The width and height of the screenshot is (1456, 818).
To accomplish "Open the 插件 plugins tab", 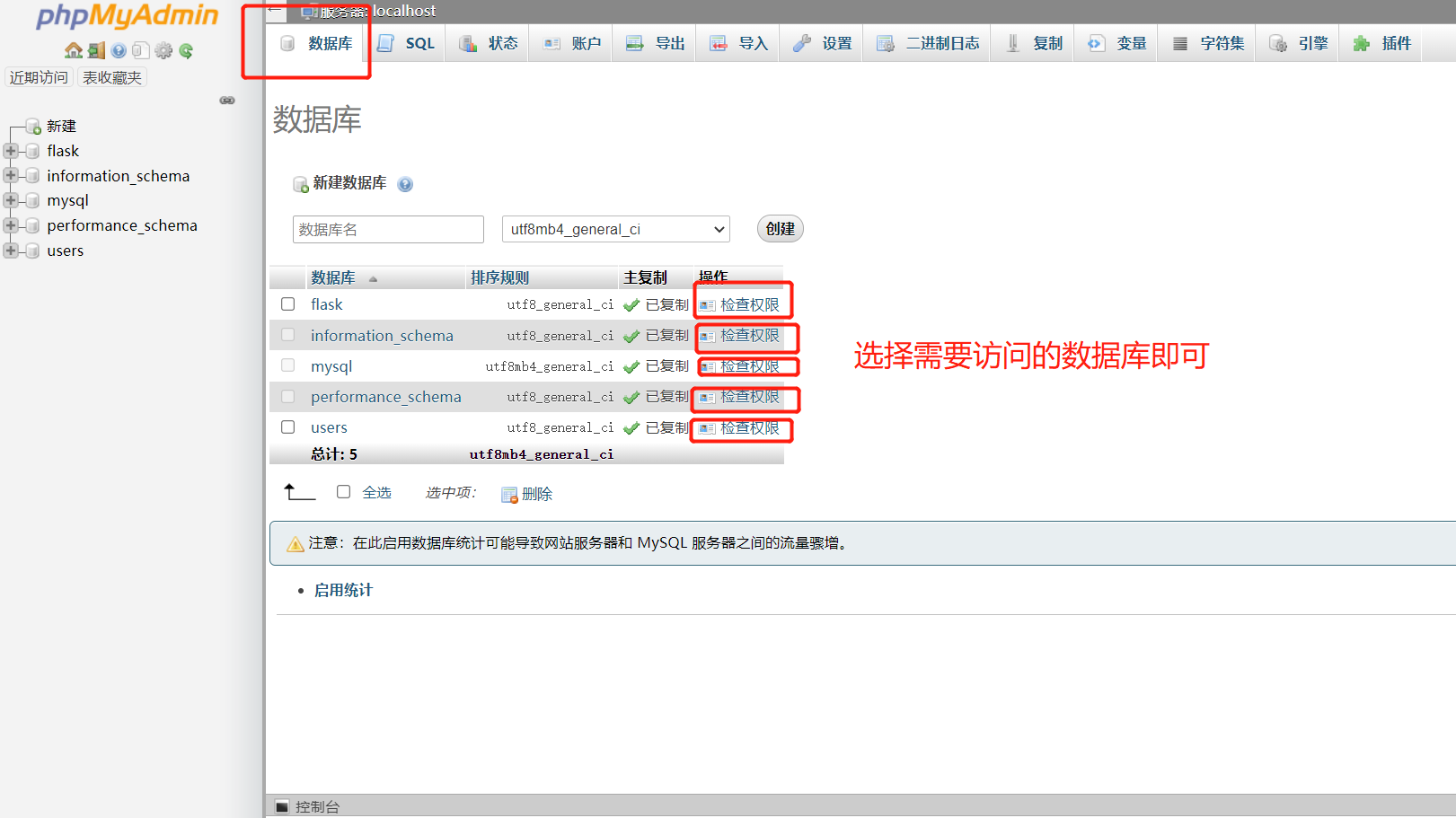I will pyautogui.click(x=1381, y=43).
